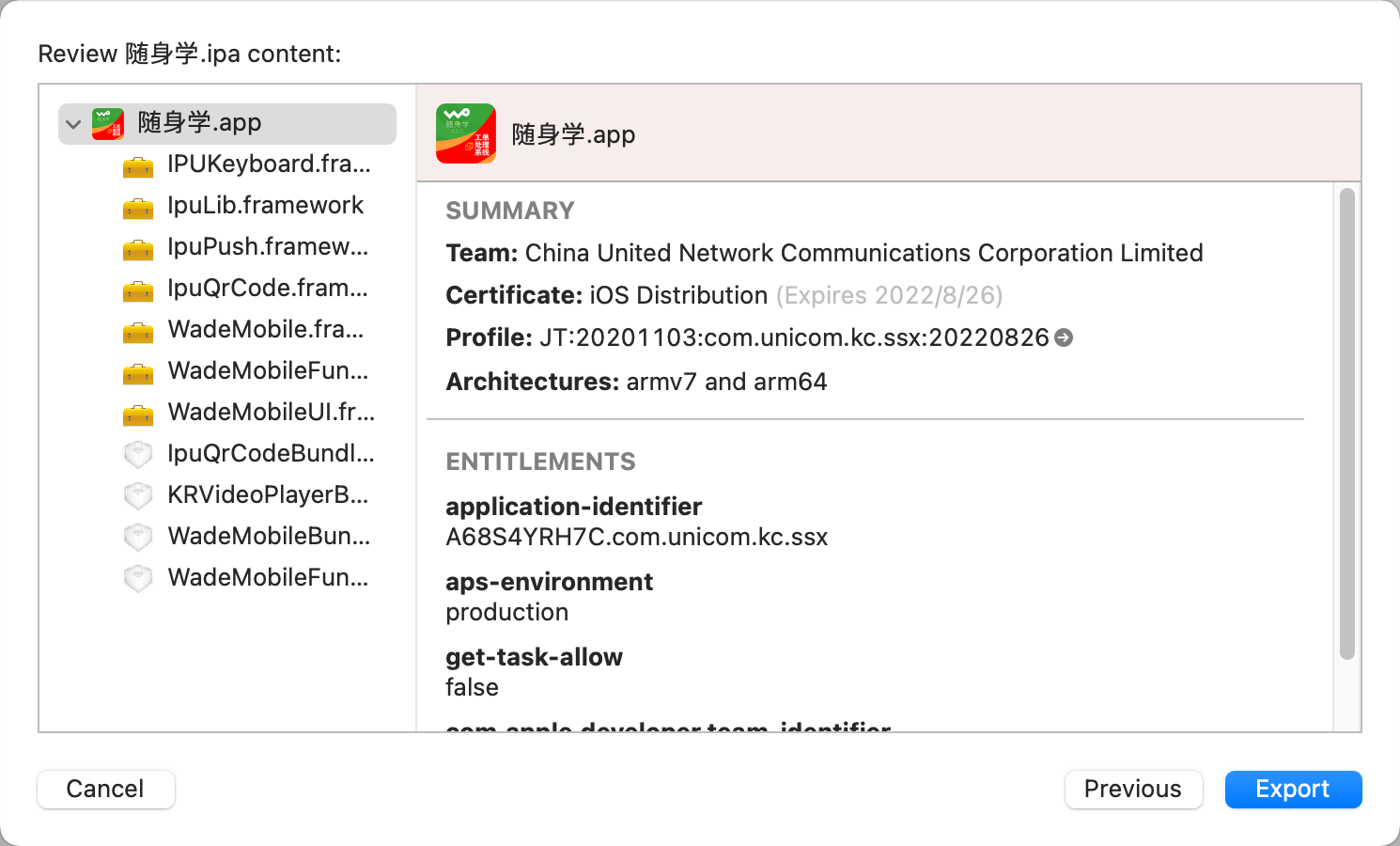This screenshot has height=846, width=1400.
Task: Click the Profile JT:20201103:com.unicom.kc.ssx:20220826 text
Action: 747,337
